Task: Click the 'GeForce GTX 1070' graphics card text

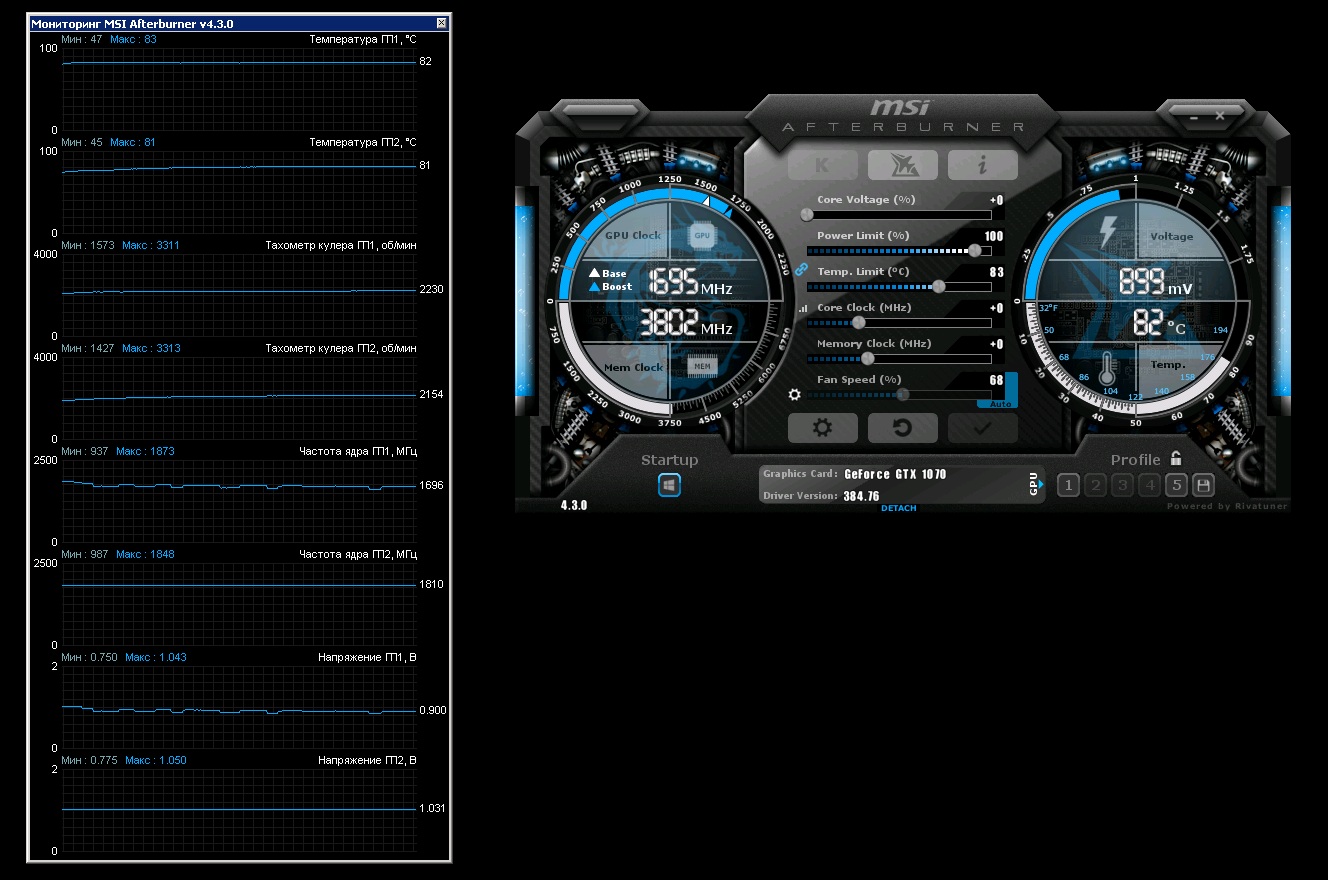Action: coord(895,474)
